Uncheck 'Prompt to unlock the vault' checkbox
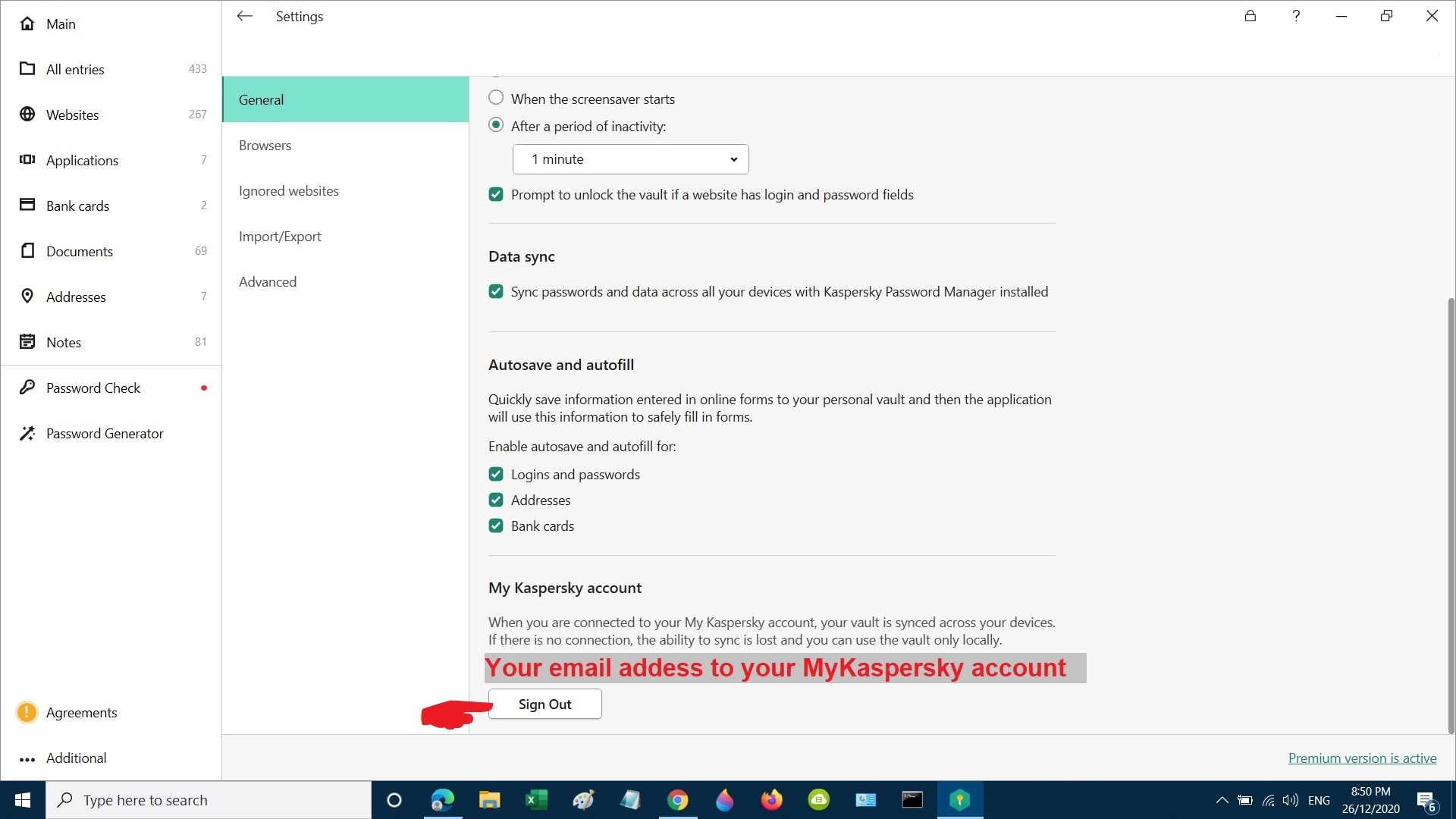 (496, 194)
